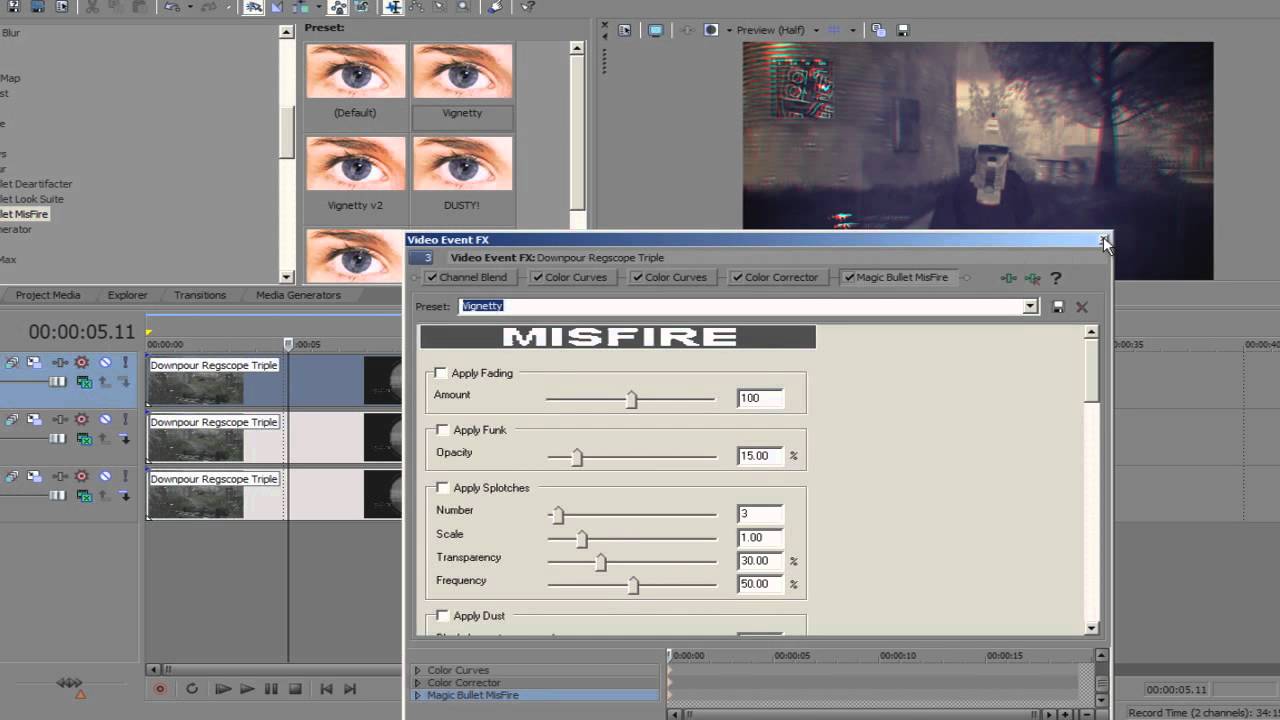Viewport: 1280px width, 720px height.
Task: Solo the selected top video track
Action: [x=125, y=362]
